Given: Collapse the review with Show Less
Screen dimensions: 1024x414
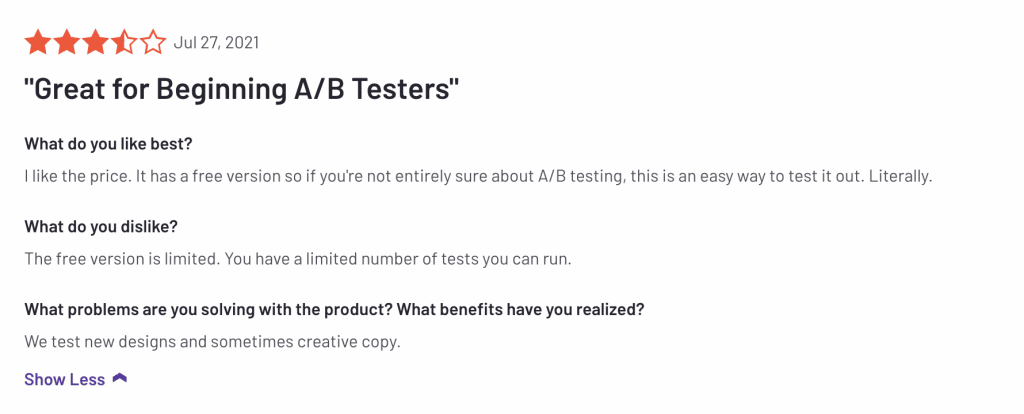Looking at the screenshot, I should click(x=65, y=379).
